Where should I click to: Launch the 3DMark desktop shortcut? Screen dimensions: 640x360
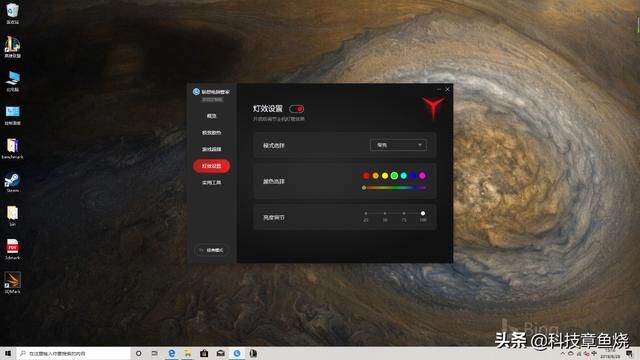coord(13,283)
